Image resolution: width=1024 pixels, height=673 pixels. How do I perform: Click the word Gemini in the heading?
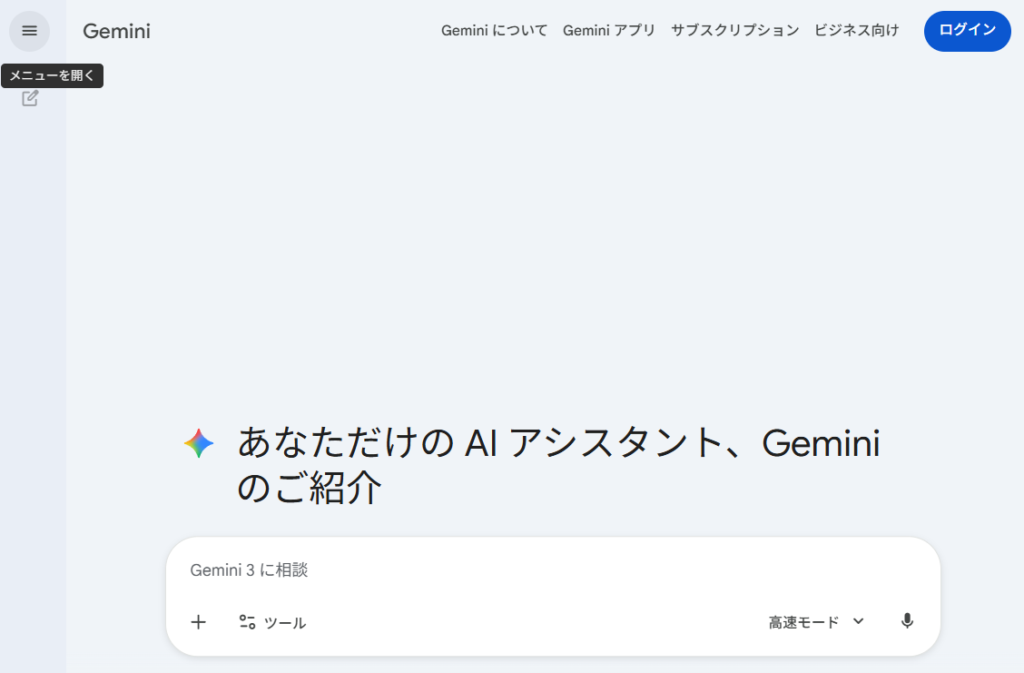(x=821, y=443)
